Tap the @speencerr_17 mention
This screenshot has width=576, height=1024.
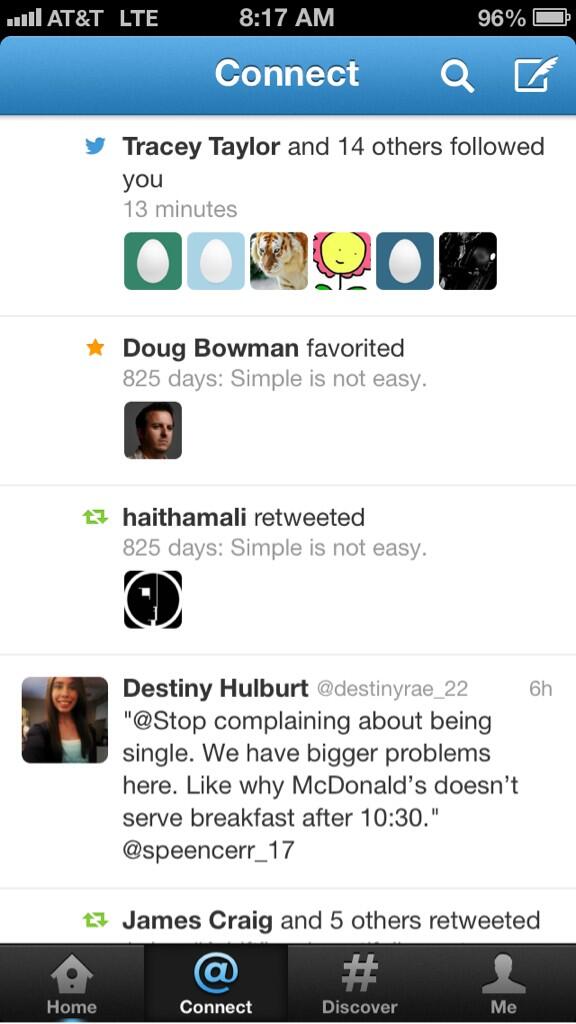pos(208,850)
